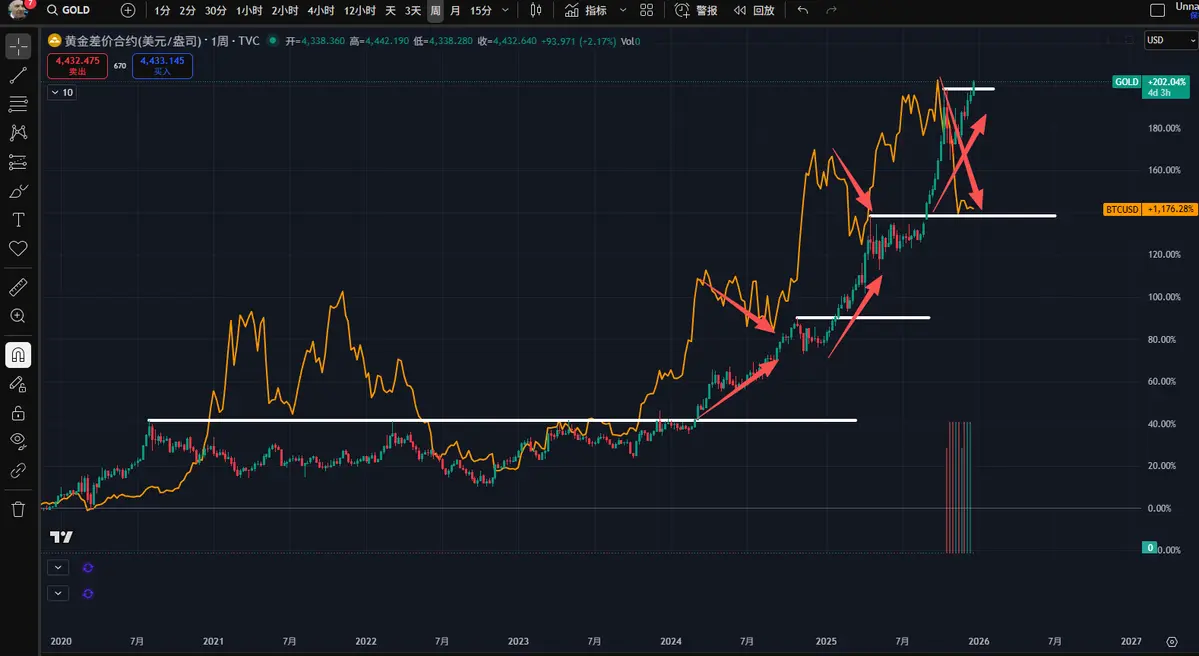
Task: Open the candlestick chart type menu
Action: tap(536, 10)
